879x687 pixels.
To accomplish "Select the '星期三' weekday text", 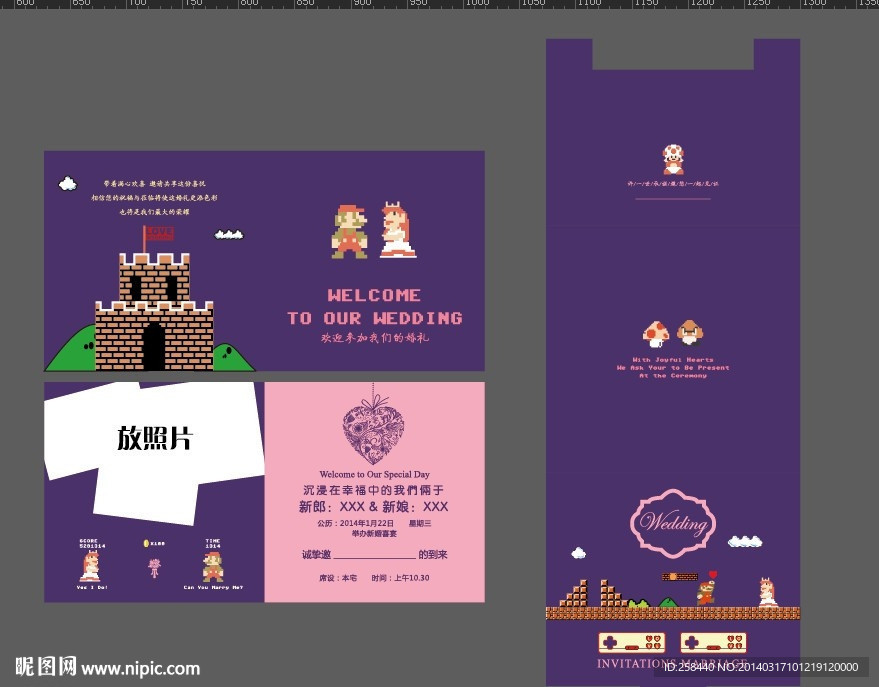I will pyautogui.click(x=420, y=523).
